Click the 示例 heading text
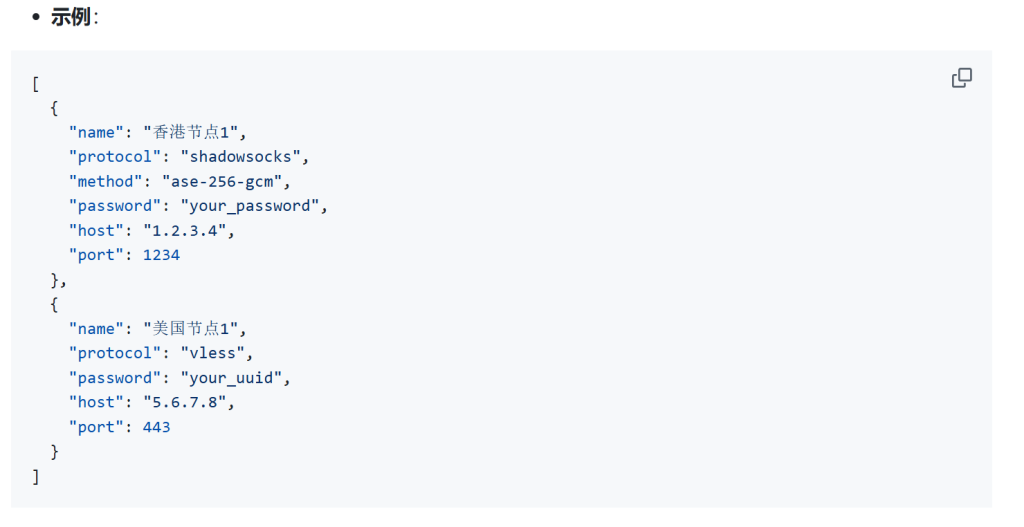The width and height of the screenshot is (1024, 527). (x=70, y=17)
